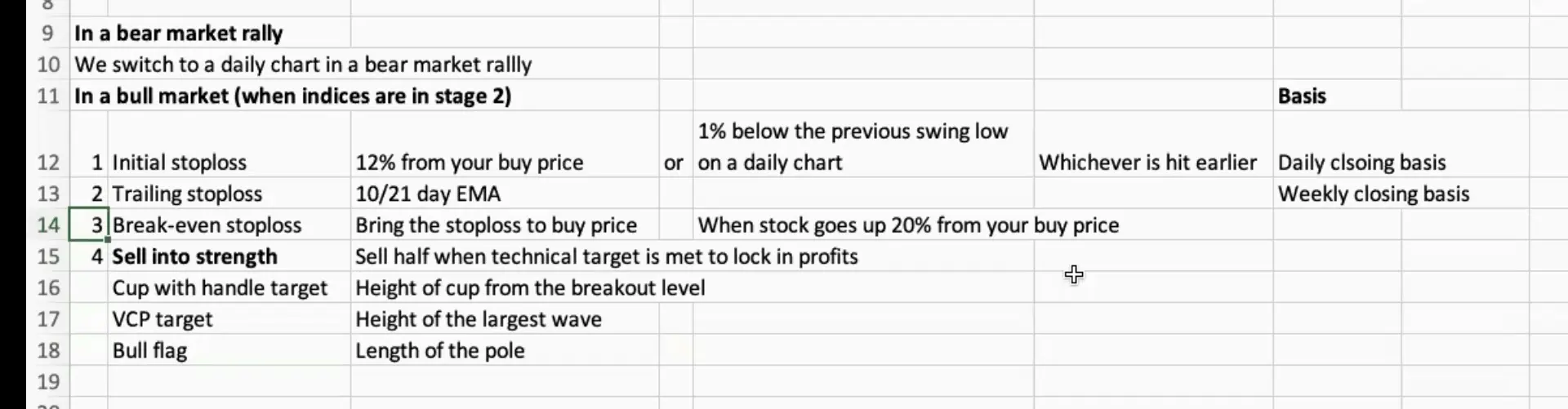Click the 'Basis' header cell
This screenshot has height=409, width=1568.
point(1336,96)
